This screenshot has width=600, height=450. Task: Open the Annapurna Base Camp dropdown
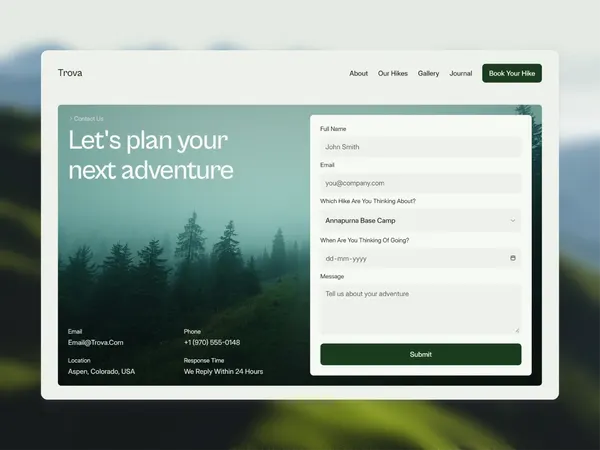click(421, 220)
